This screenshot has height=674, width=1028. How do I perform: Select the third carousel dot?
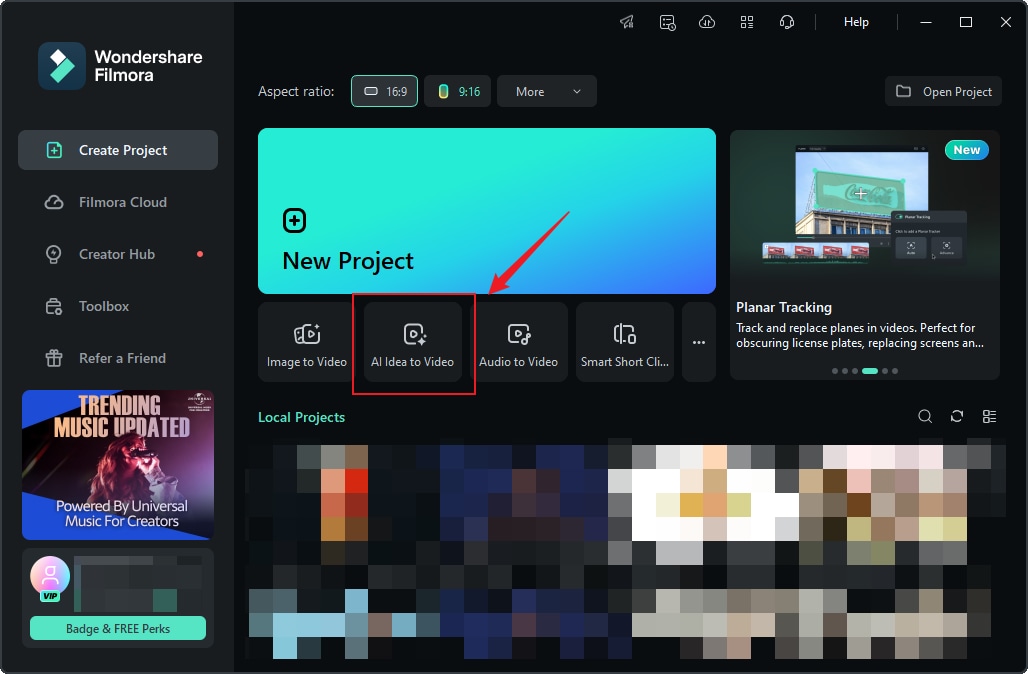tap(855, 371)
